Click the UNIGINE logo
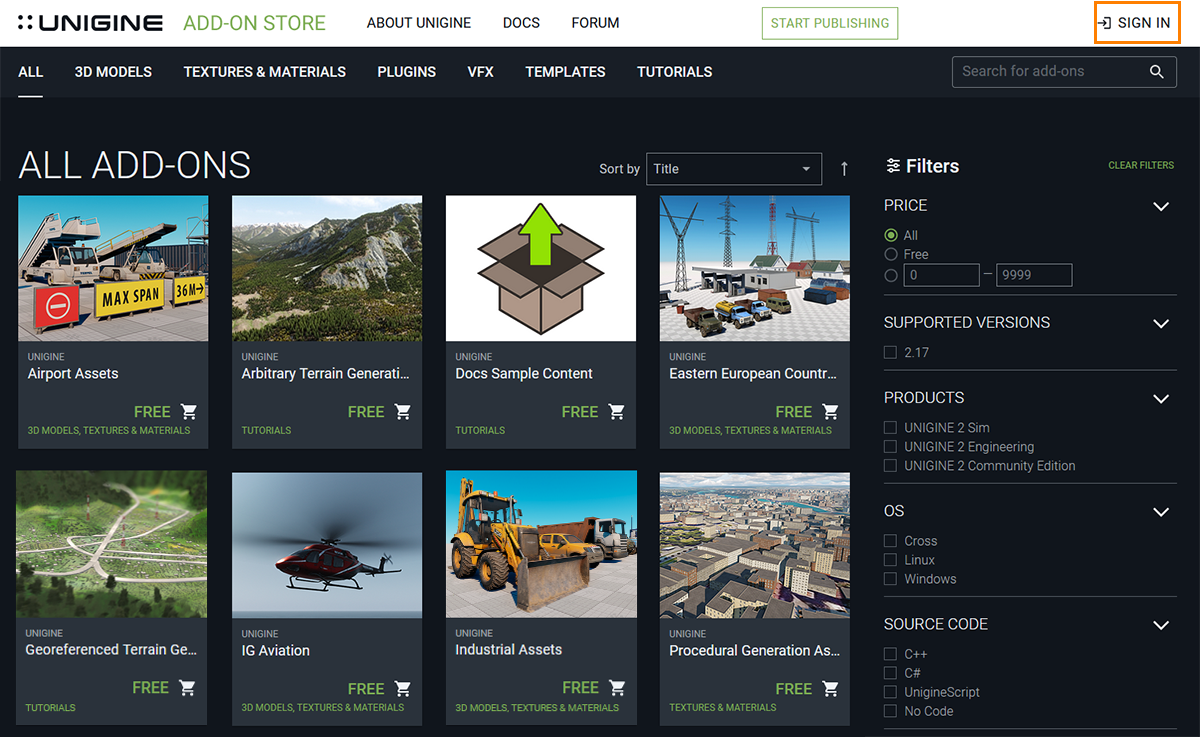1200x737 pixels. coord(91,23)
